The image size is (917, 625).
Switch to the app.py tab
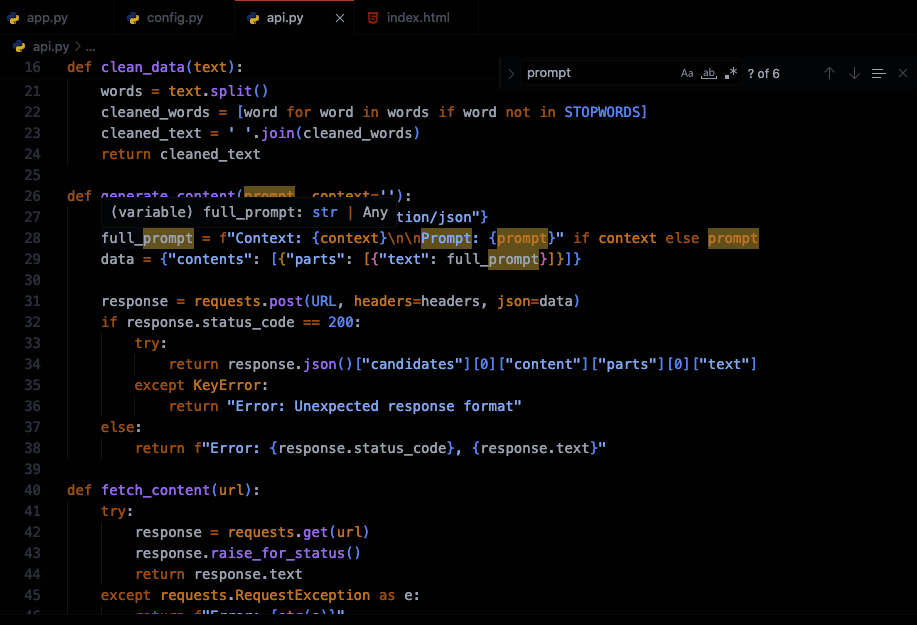[x=47, y=18]
